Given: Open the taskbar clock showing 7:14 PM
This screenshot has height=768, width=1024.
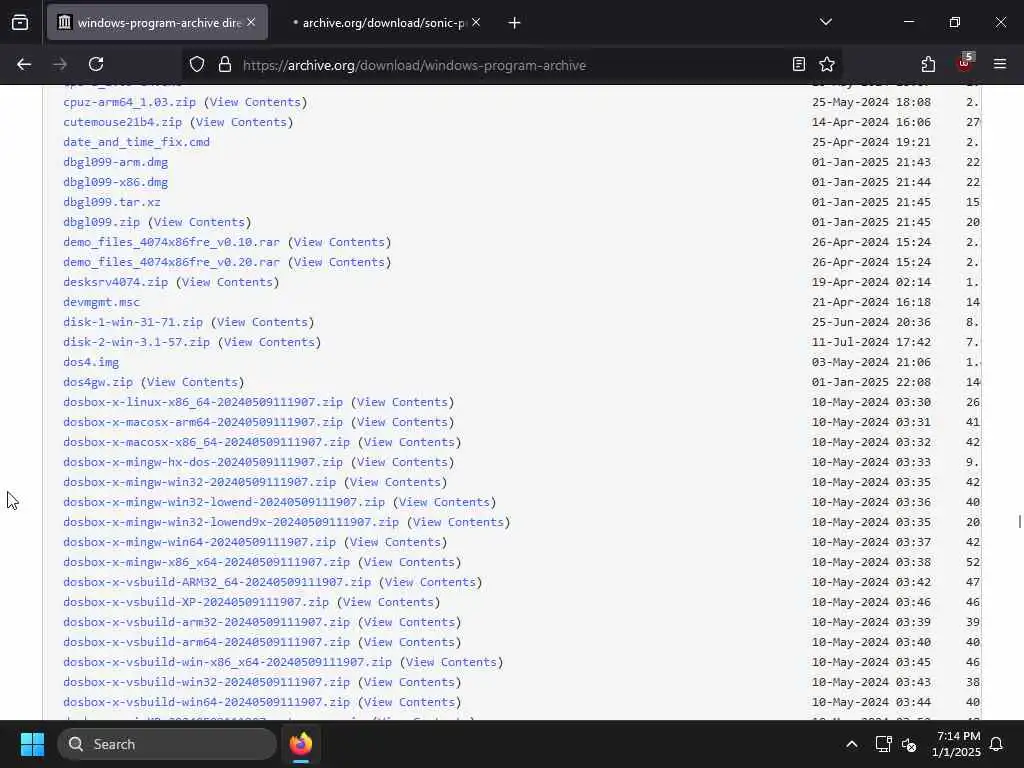Looking at the screenshot, I should (957, 744).
